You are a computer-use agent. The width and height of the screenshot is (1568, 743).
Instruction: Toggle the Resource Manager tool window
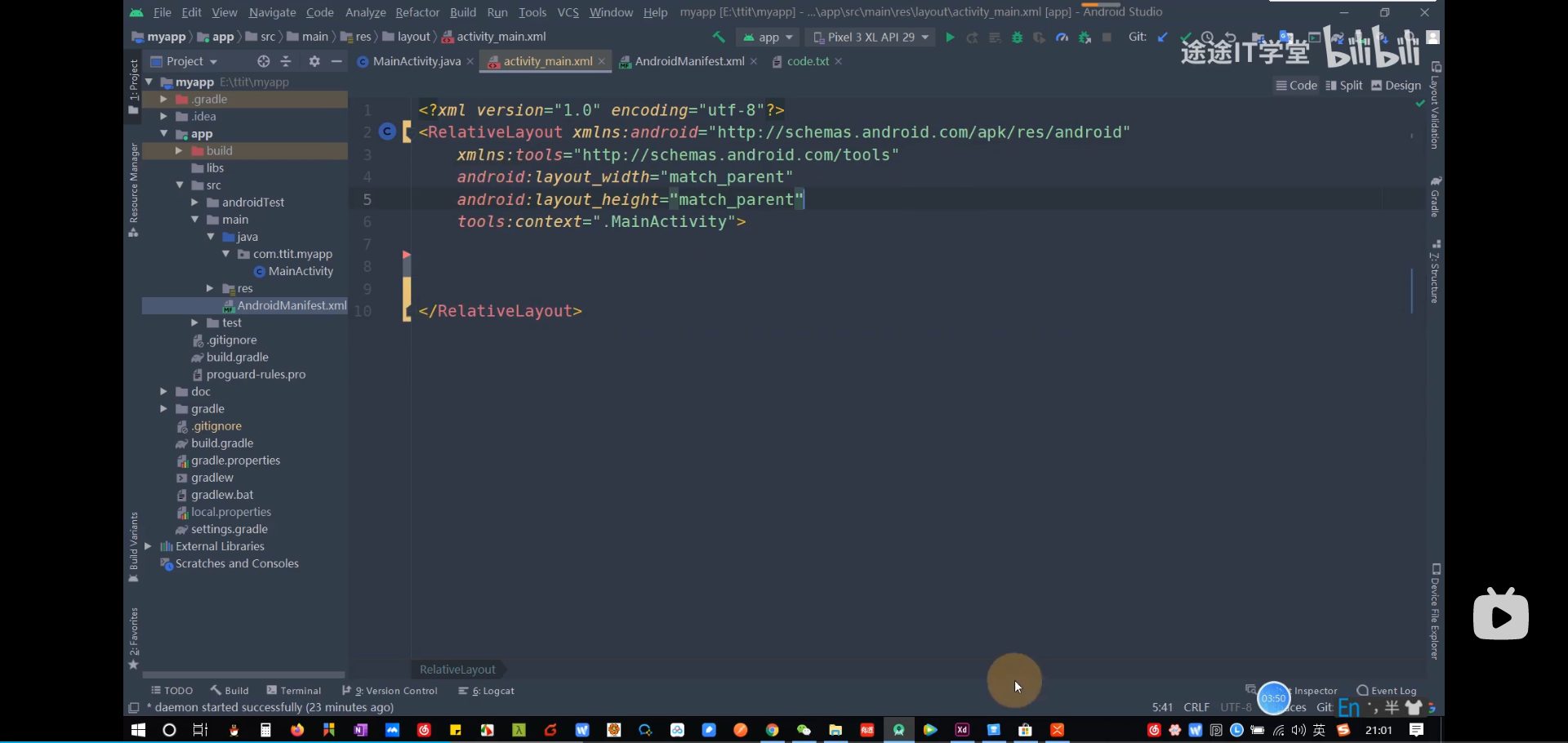pyautogui.click(x=133, y=190)
